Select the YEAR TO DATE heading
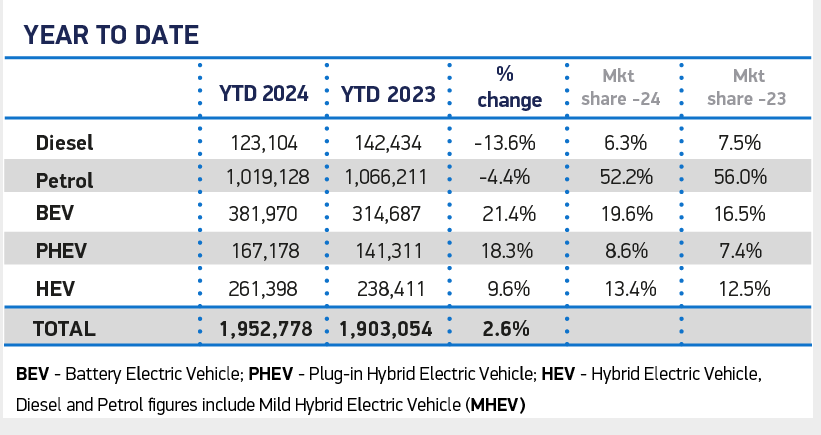The image size is (821, 435). coord(111,36)
